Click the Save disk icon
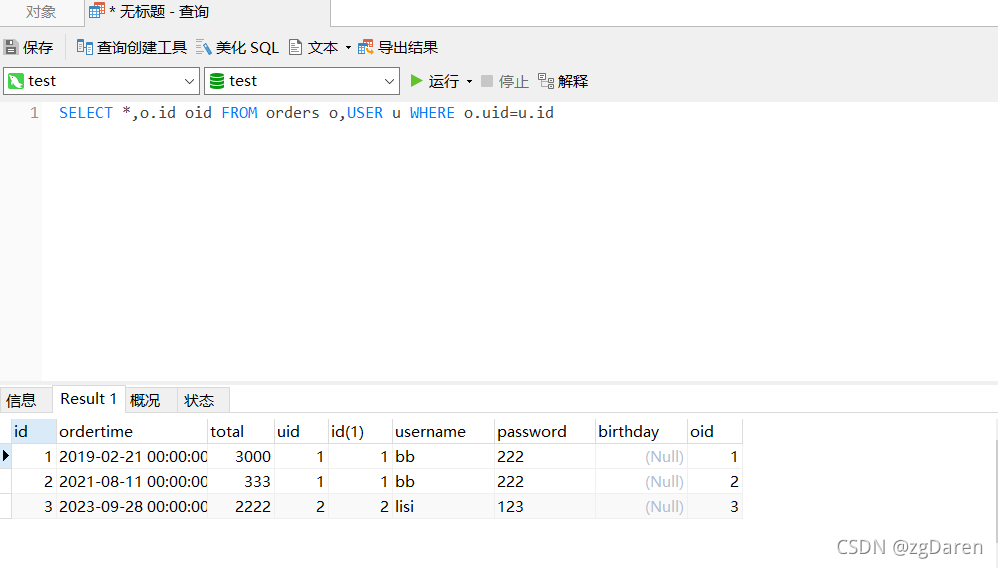The width and height of the screenshot is (998, 568). point(11,47)
